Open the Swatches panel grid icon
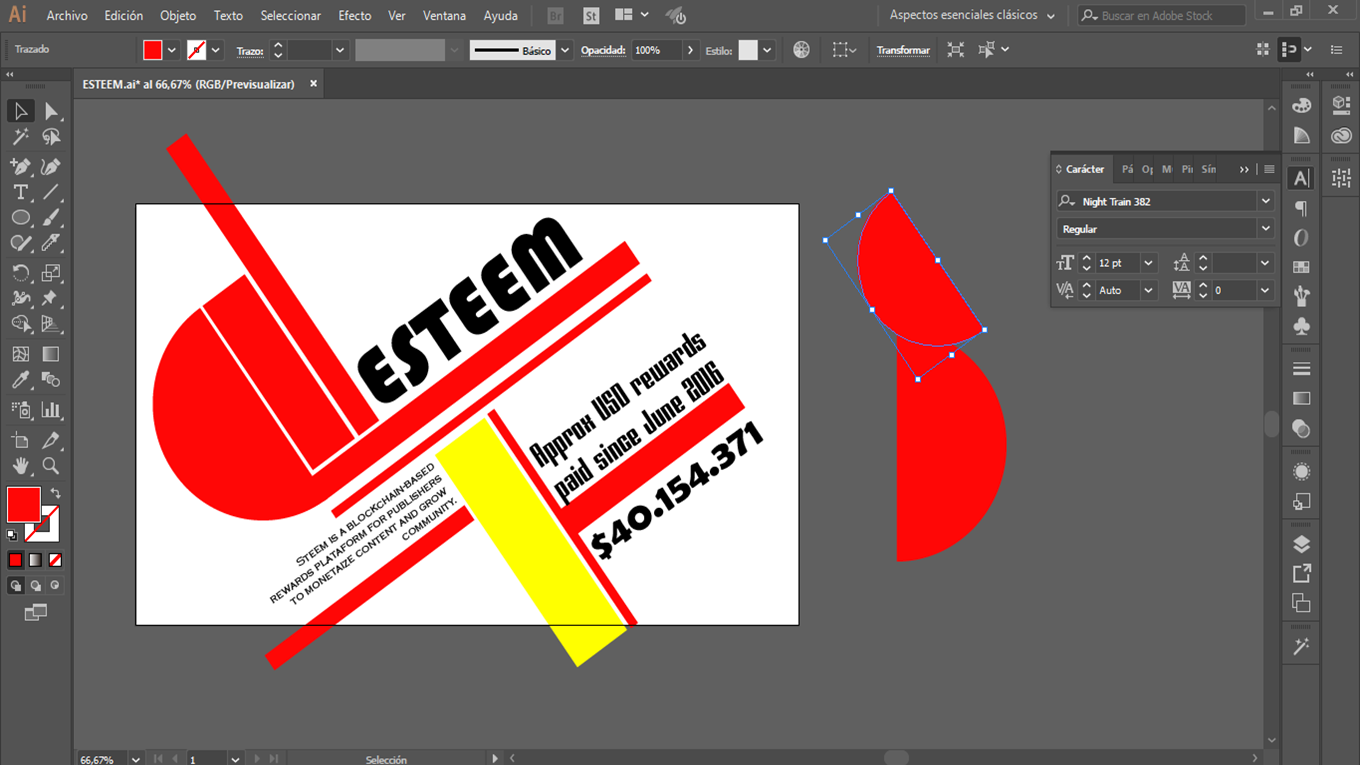The width and height of the screenshot is (1360, 765). click(x=1301, y=267)
